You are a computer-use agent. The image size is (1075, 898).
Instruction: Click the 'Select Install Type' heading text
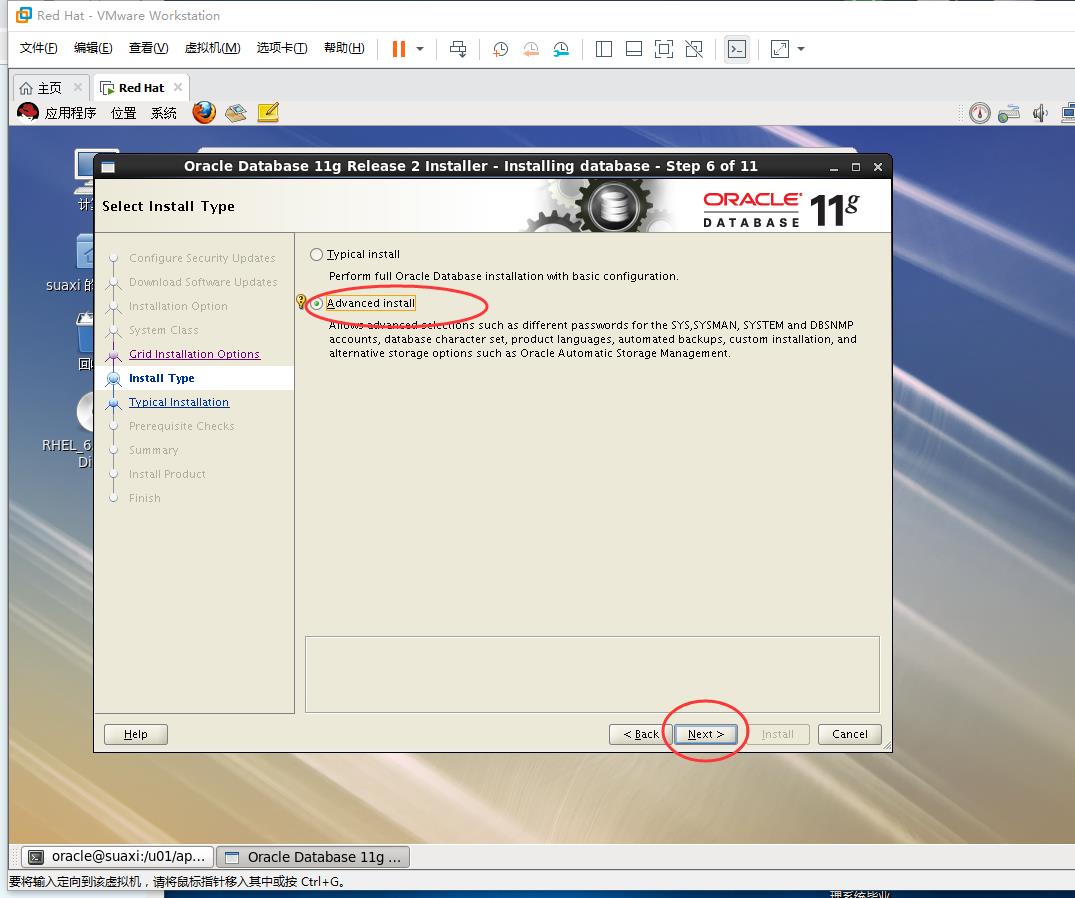coord(169,206)
